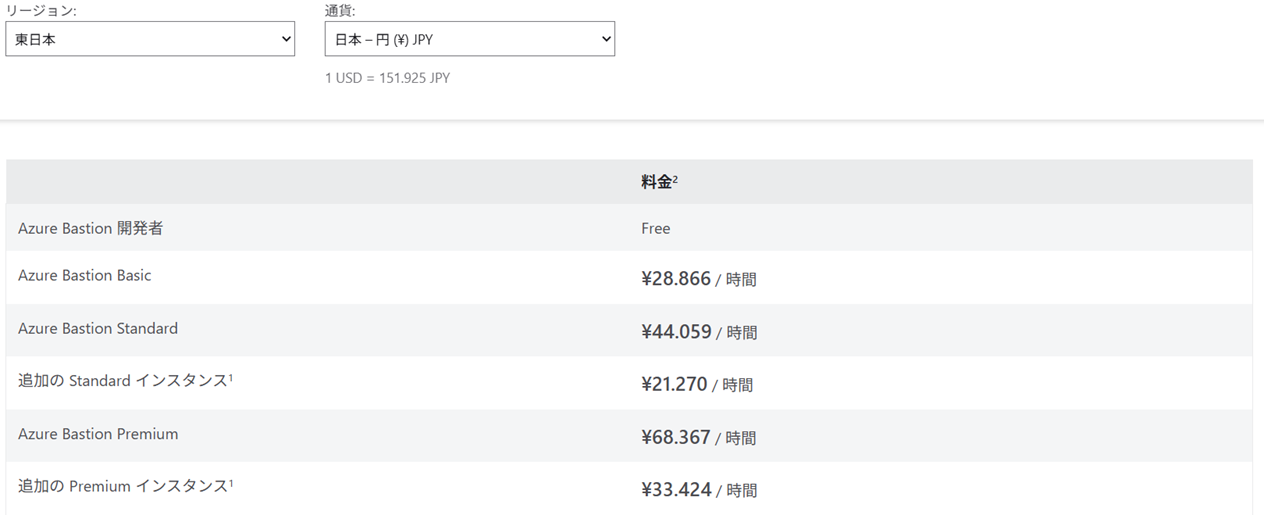
Task: Click footnote 2 beside 料金 header
Action: click(676, 178)
